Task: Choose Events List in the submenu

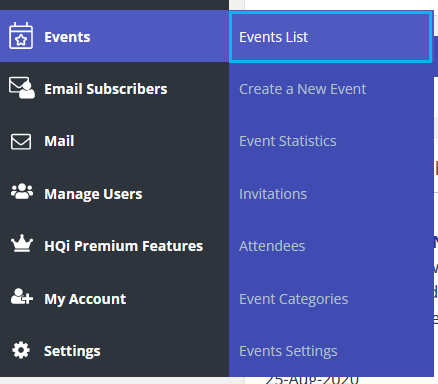Action: click(331, 37)
